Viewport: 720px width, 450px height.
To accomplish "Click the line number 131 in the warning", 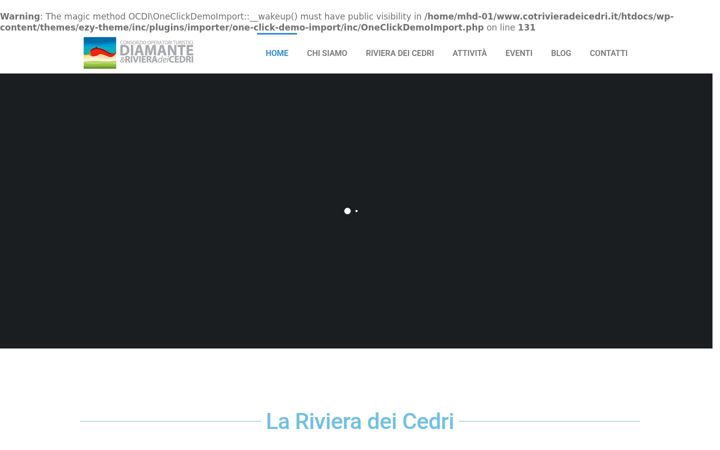I will pos(527,28).
